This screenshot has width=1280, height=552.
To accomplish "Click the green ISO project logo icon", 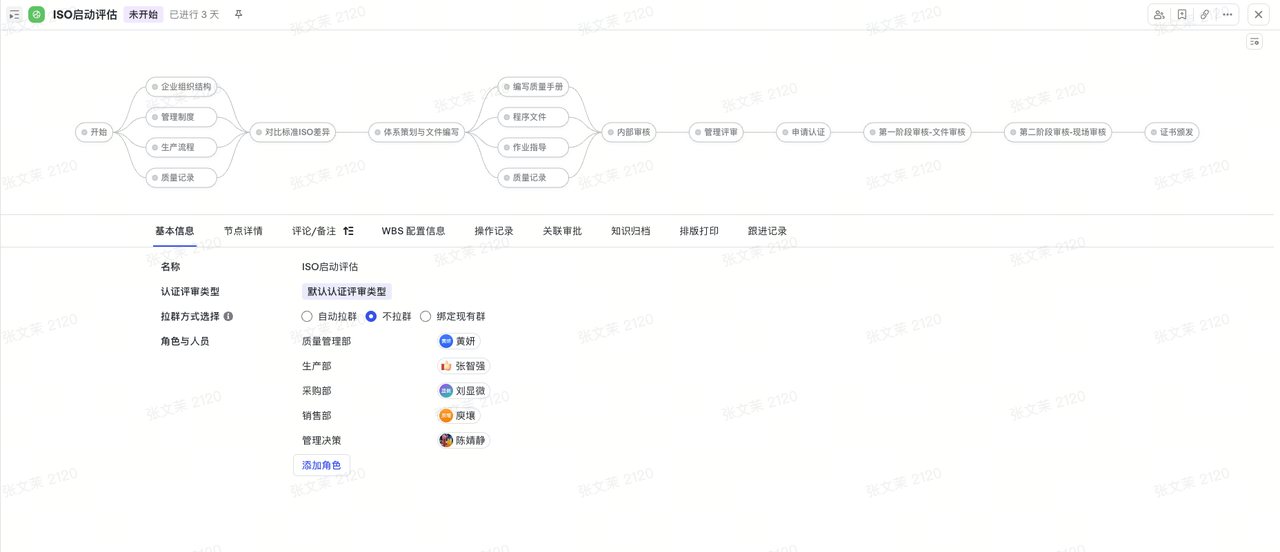I will point(37,15).
